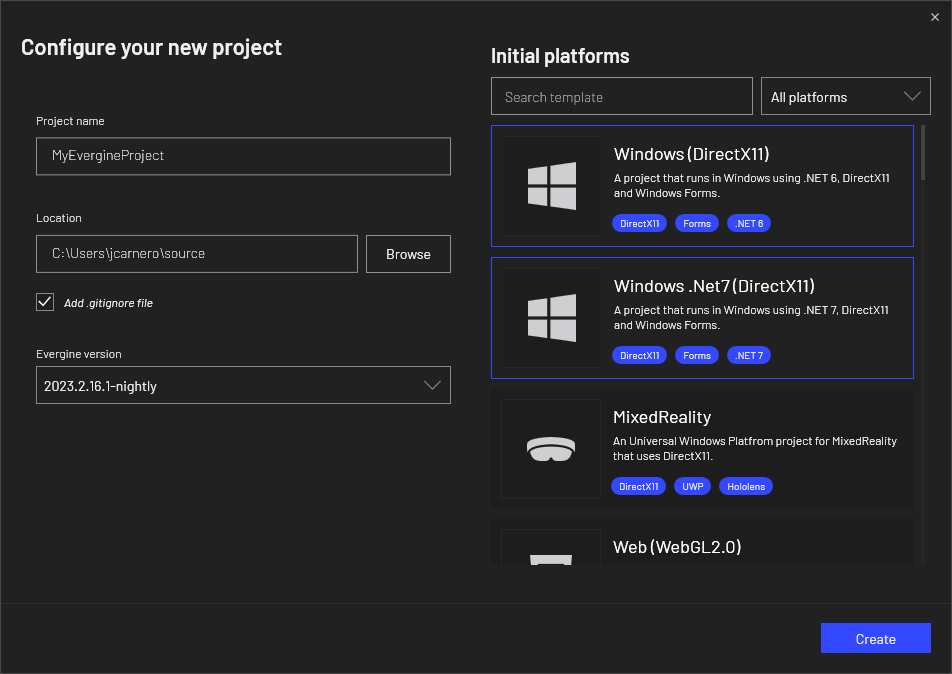The width and height of the screenshot is (952, 674).
Task: Click the .NET 6 Windows template description
Action: tap(752, 185)
